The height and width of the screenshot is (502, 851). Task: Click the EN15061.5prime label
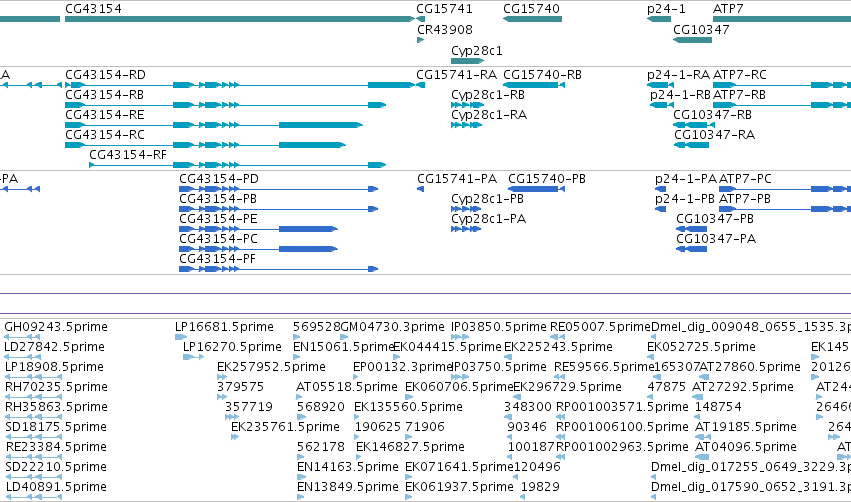click(344, 347)
